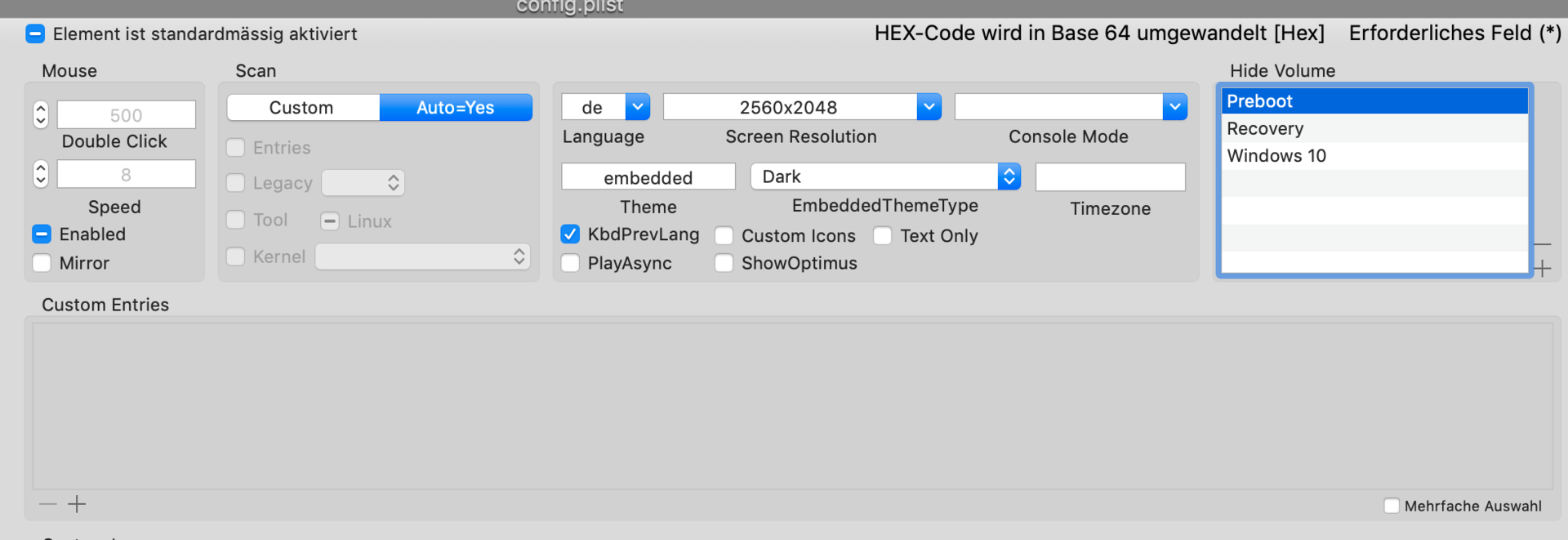The width and height of the screenshot is (1568, 540).
Task: Enable the Mirror checkbox
Action: point(42,263)
